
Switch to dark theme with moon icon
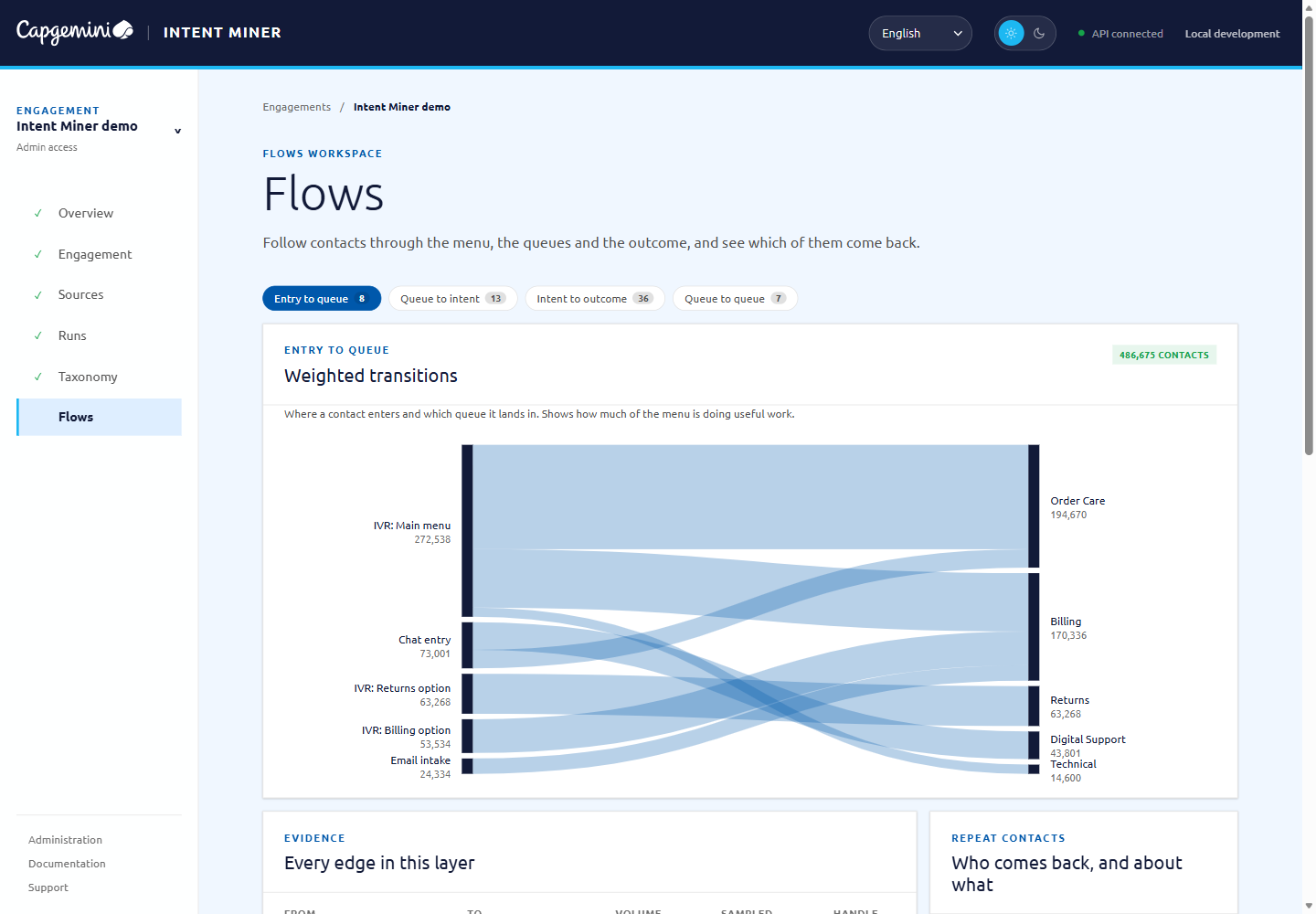[1039, 33]
